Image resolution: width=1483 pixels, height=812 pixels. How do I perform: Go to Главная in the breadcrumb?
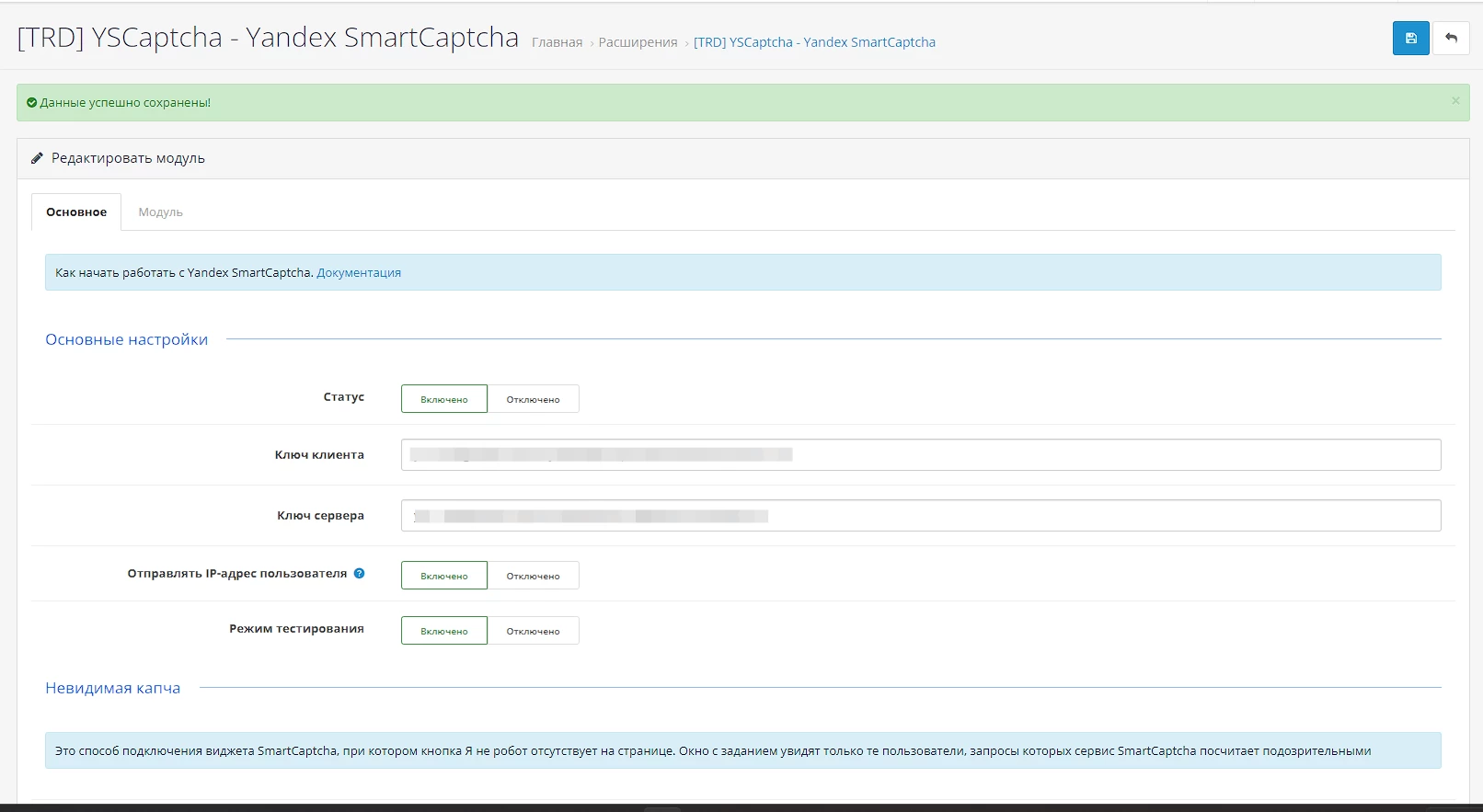click(557, 42)
